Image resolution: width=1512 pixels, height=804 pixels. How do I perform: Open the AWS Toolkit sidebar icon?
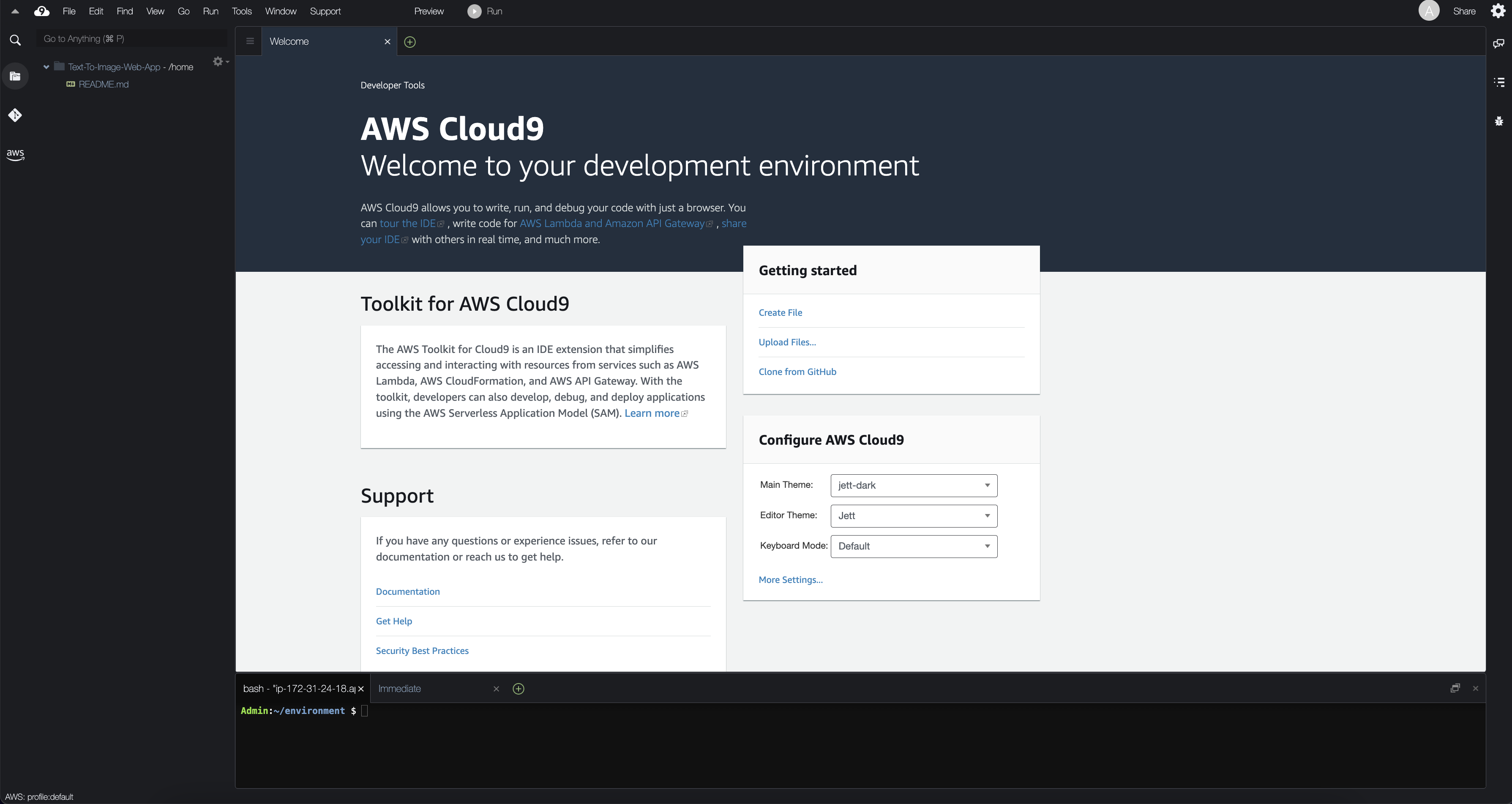click(x=15, y=154)
